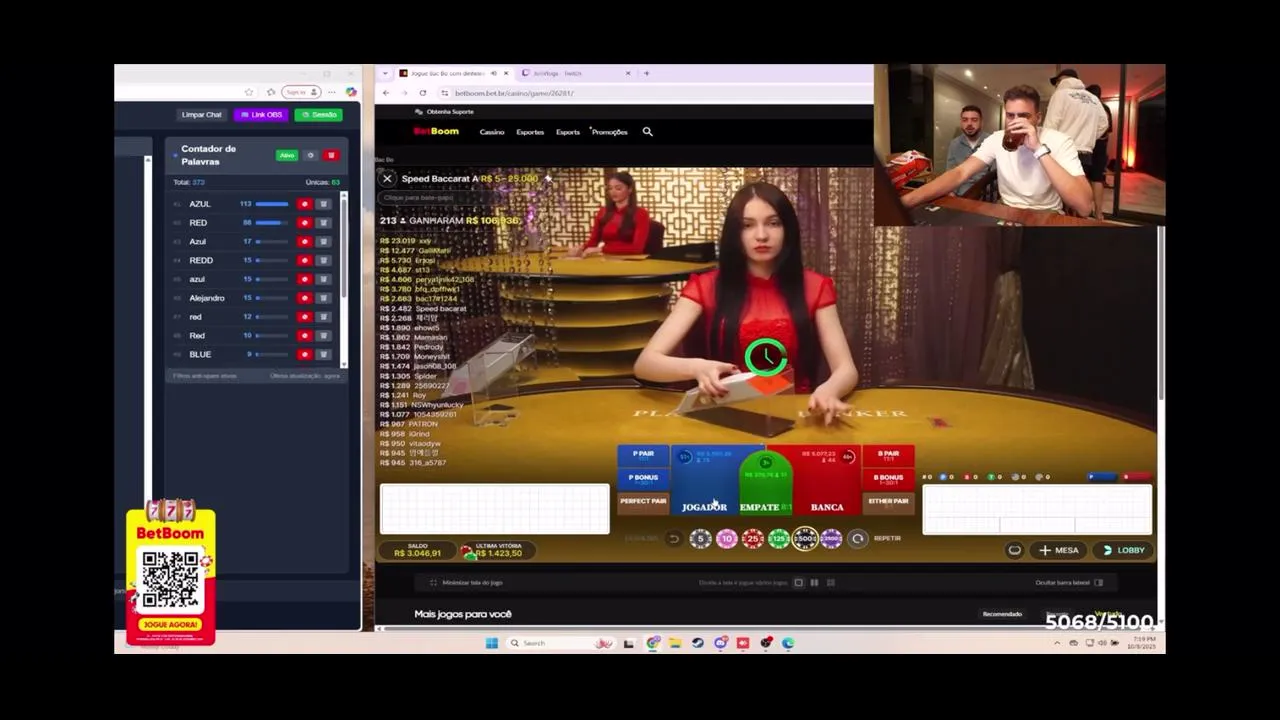
Task: Block the Alejandro word entry
Action: [305, 298]
